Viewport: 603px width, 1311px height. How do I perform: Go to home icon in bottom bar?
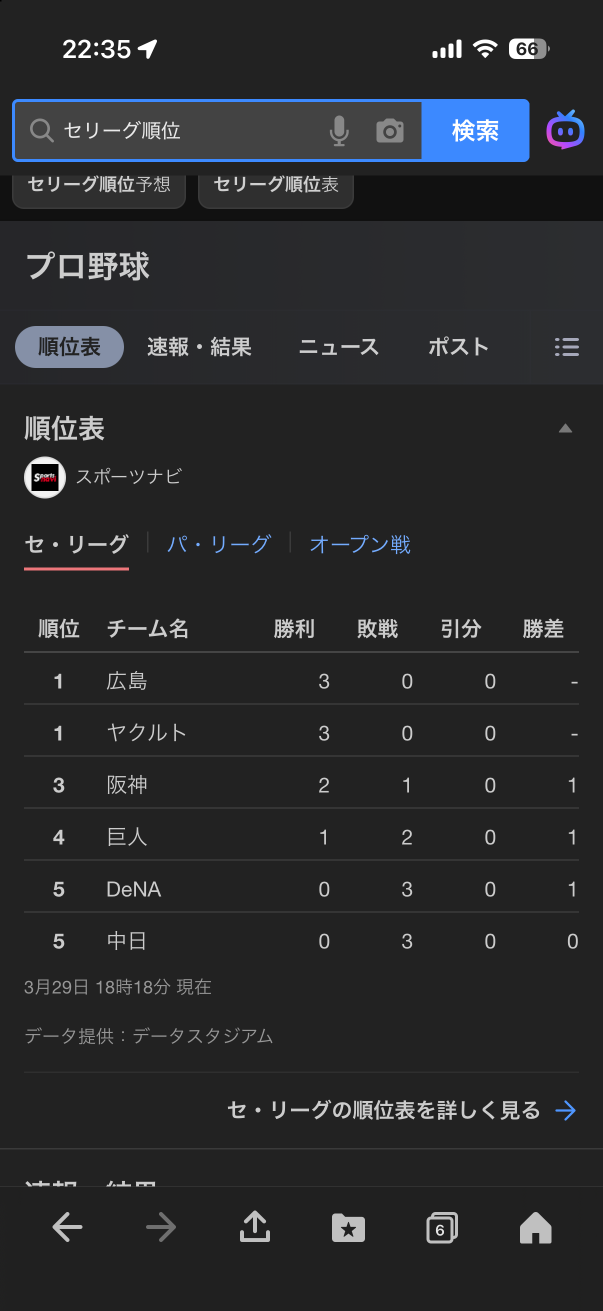tap(536, 1227)
